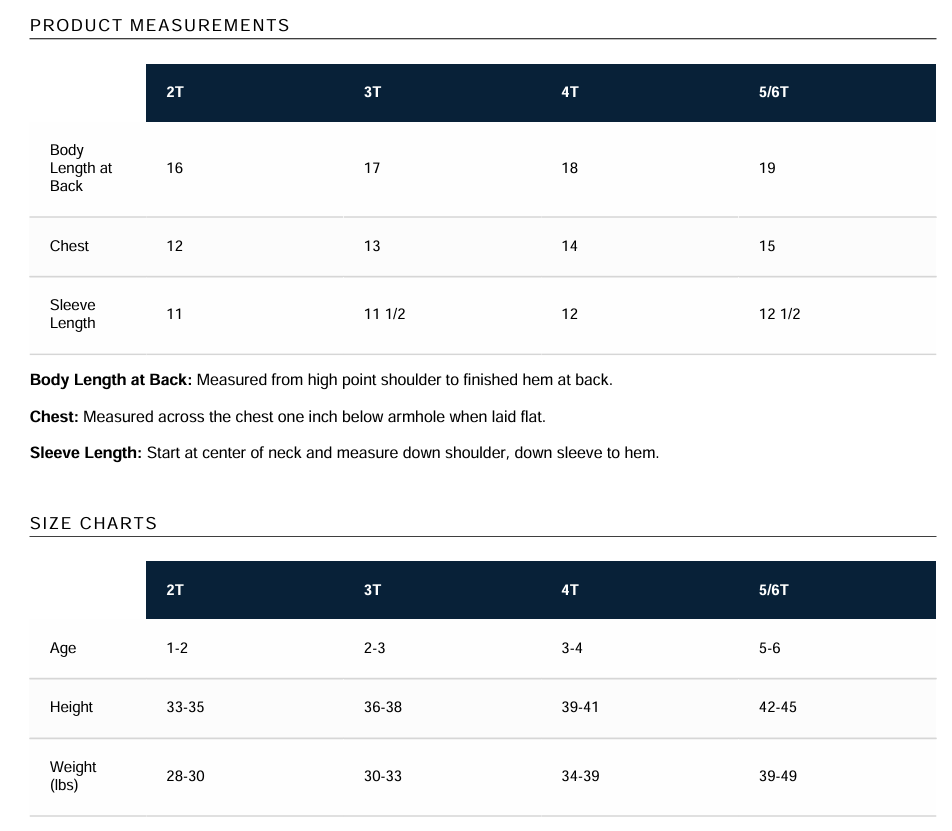
Task: Click the Body Length at Back row label
Action: pos(81,168)
